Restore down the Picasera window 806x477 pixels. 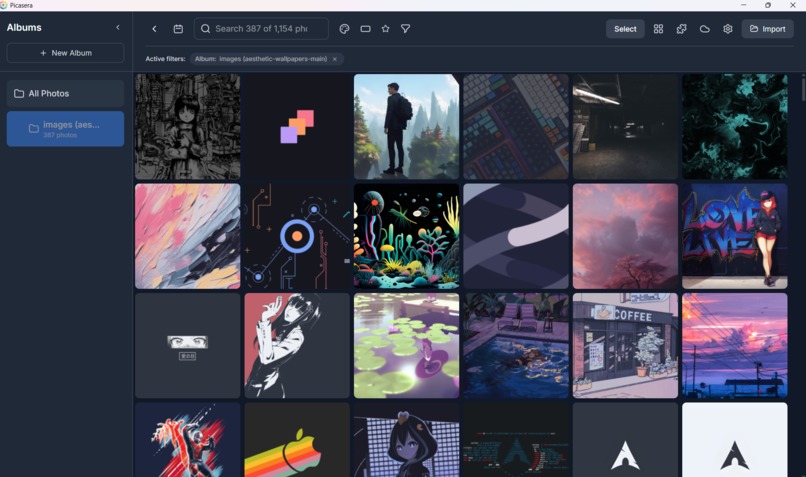(768, 5)
